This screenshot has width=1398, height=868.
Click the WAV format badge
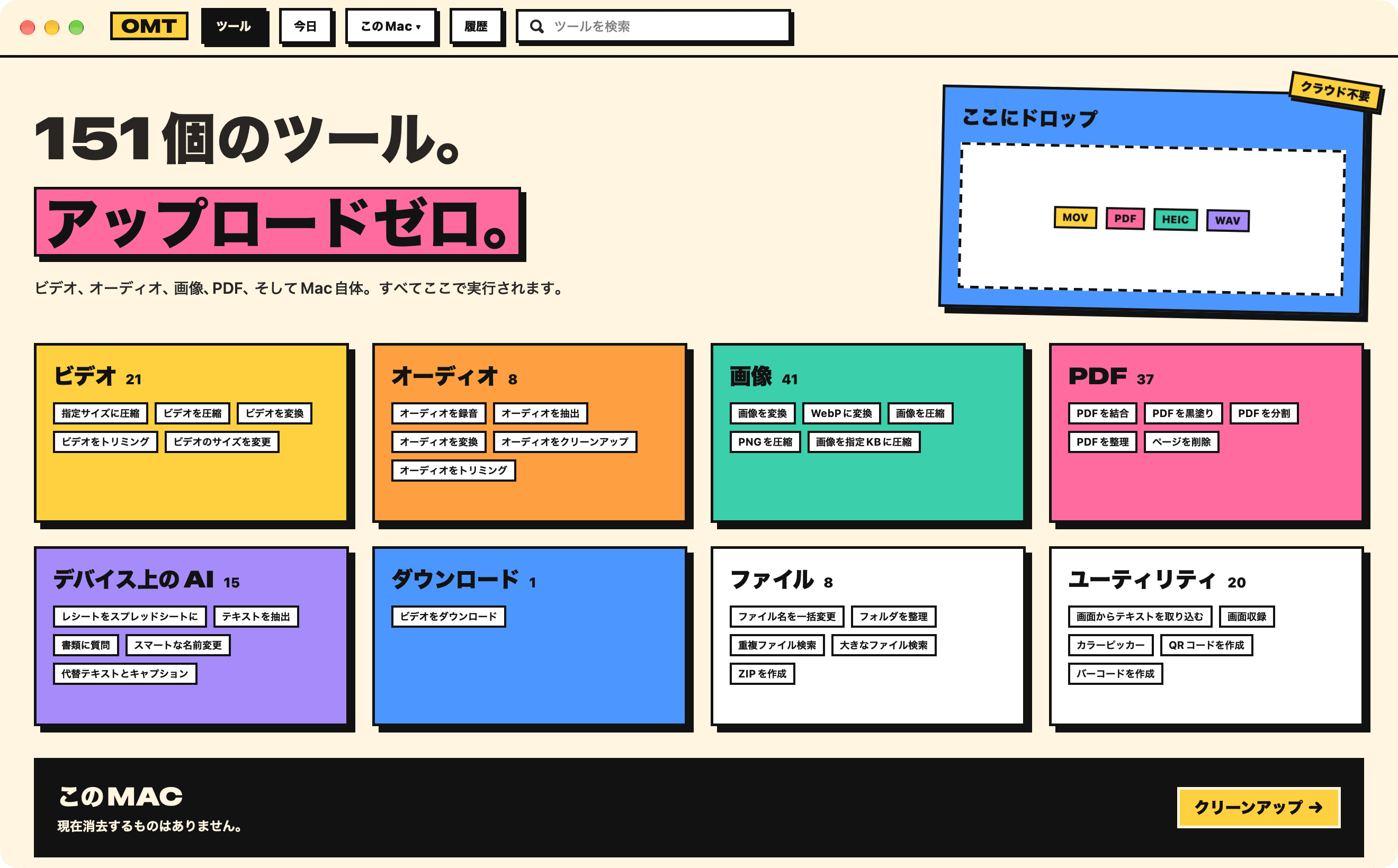click(x=1227, y=221)
